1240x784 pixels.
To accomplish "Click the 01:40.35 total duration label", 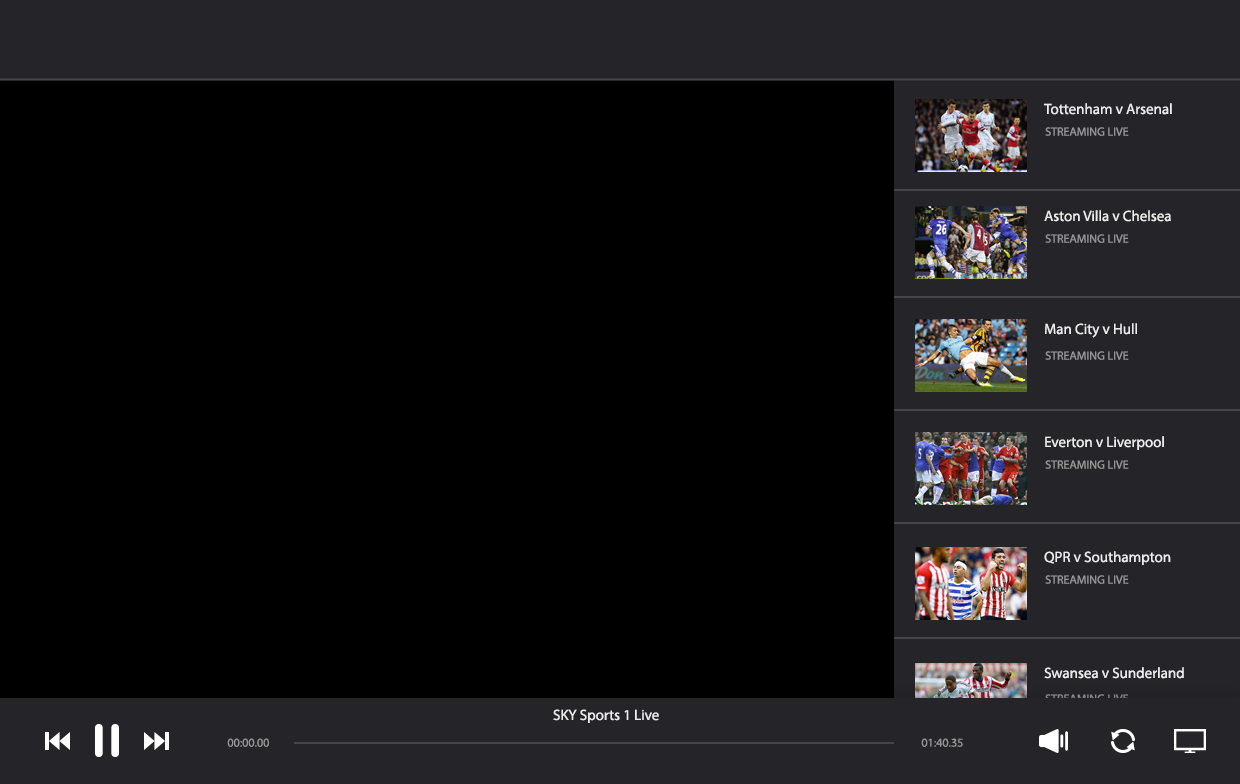I will coord(942,743).
